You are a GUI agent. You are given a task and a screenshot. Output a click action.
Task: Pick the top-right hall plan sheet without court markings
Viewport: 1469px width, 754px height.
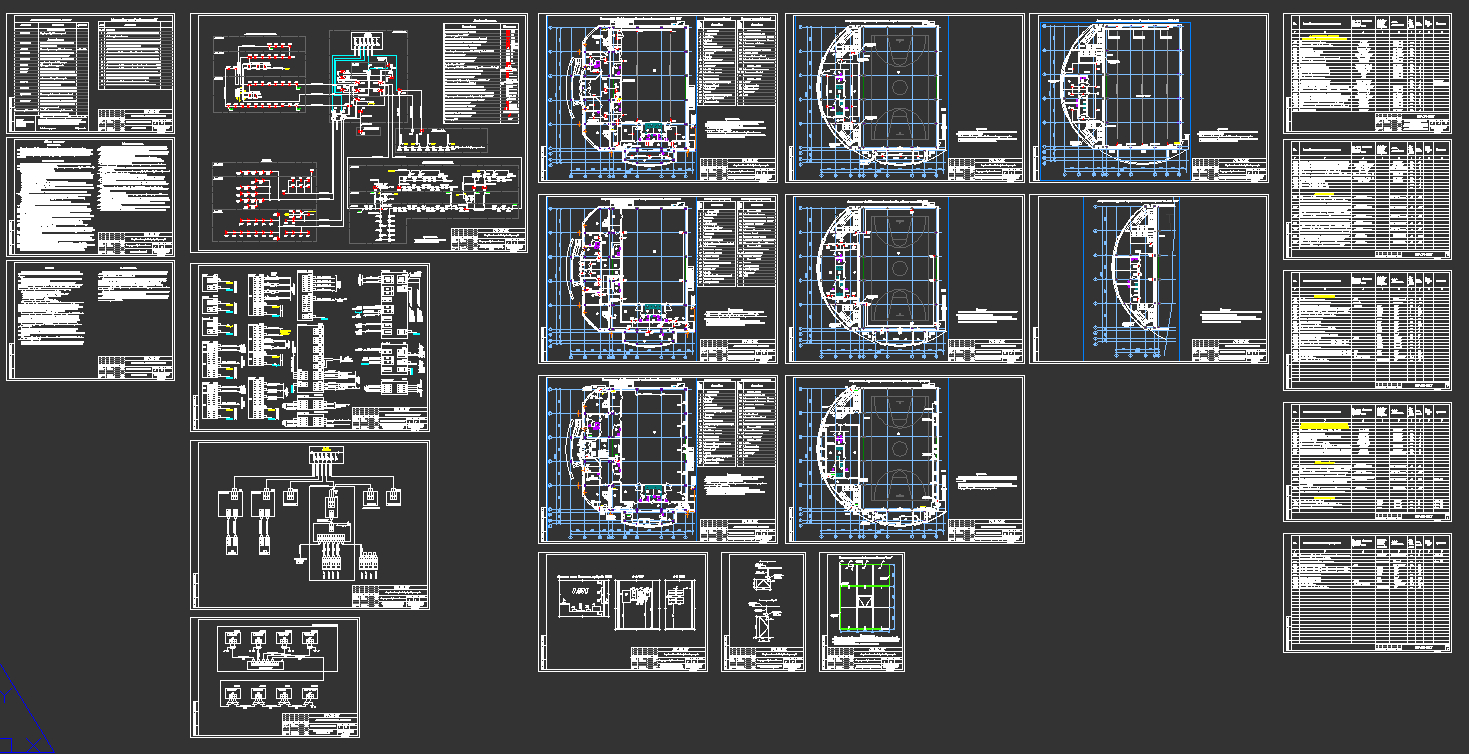1149,98
